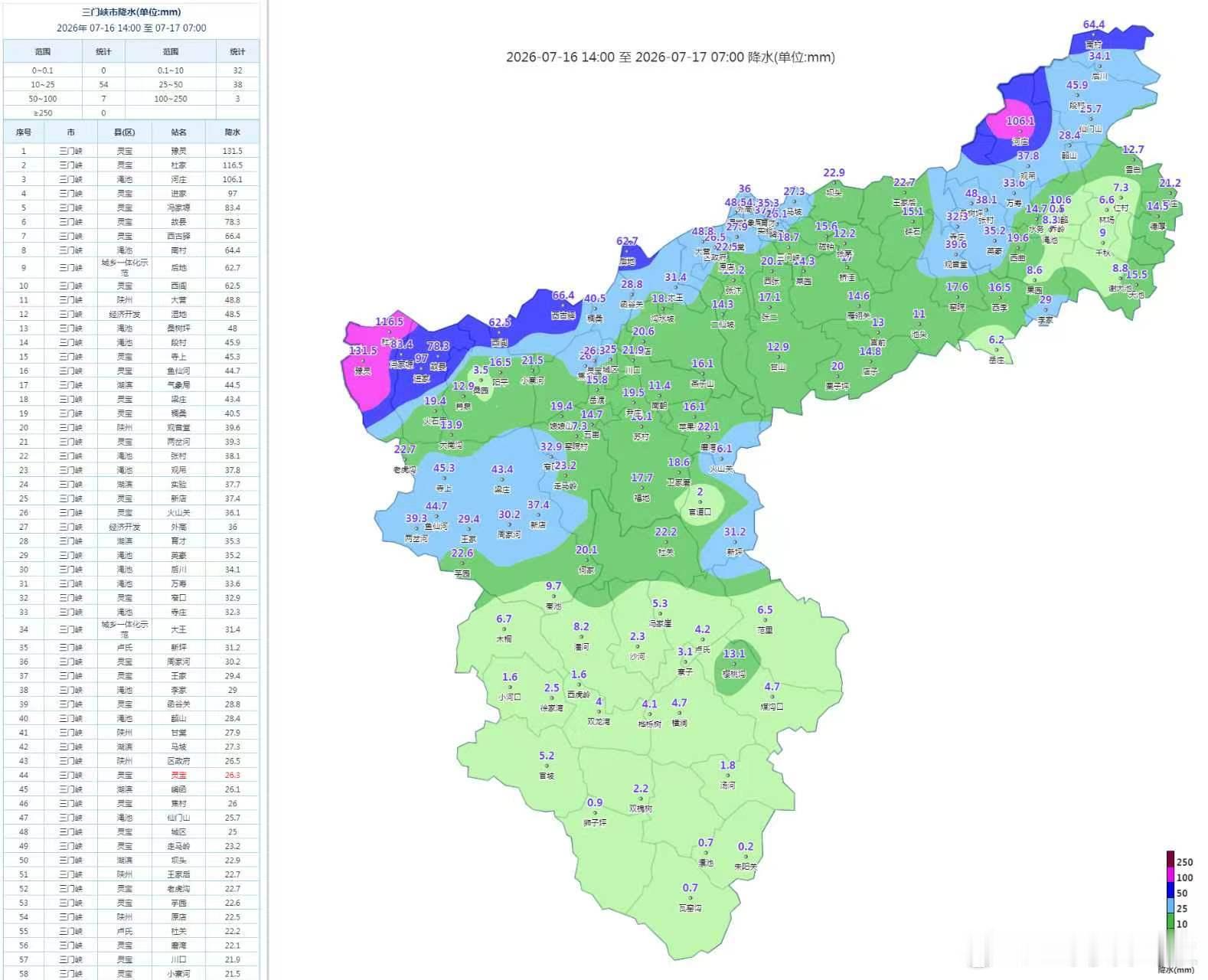Click value 97 in table row 4
The height and width of the screenshot is (980, 1208).
click(233, 194)
